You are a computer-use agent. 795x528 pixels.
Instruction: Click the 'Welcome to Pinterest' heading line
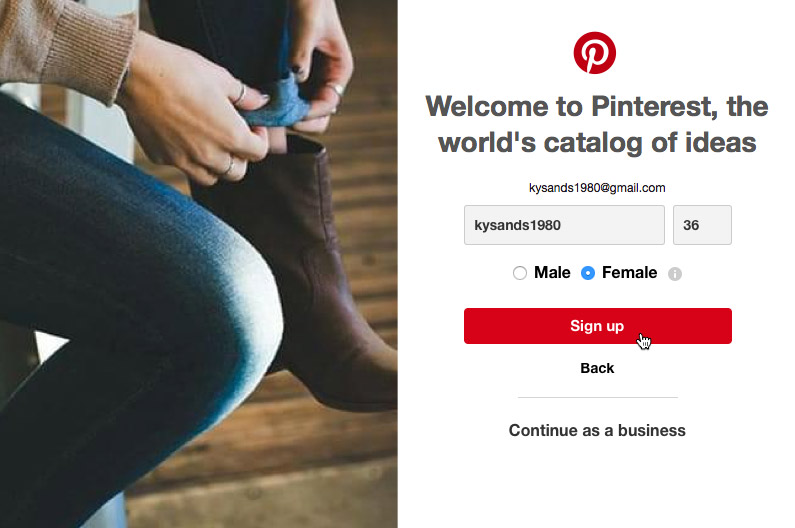(x=597, y=106)
